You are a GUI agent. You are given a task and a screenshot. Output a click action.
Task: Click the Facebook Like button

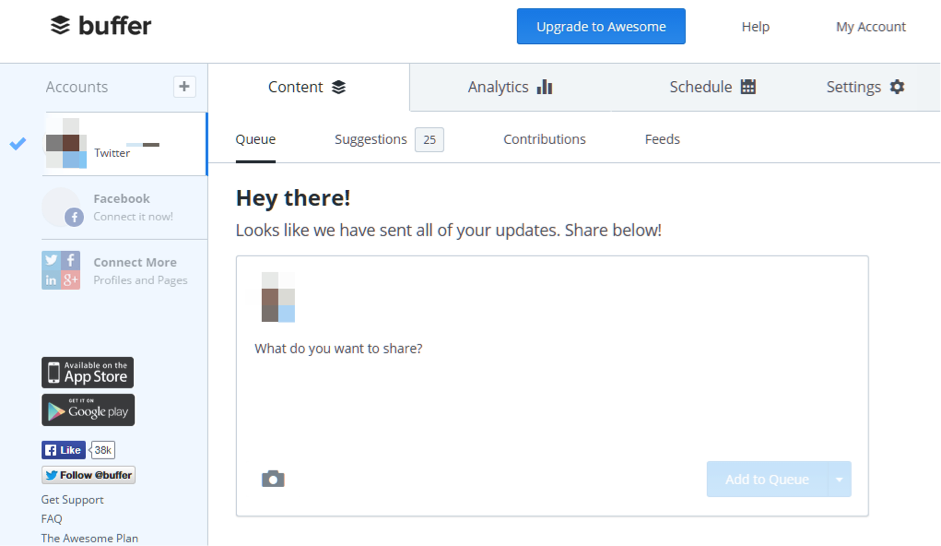64,450
